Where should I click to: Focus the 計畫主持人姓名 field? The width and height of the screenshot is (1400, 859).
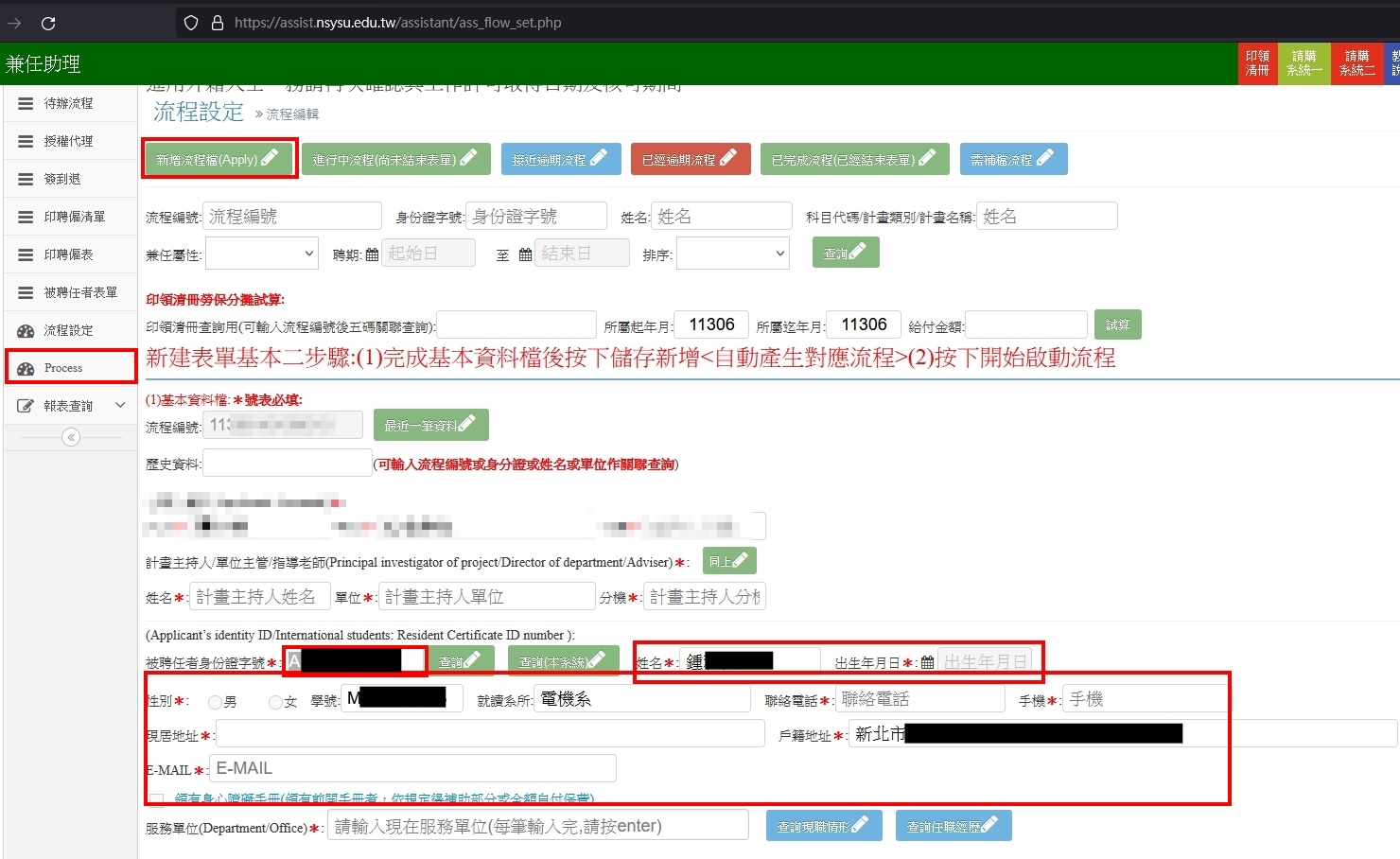pyautogui.click(x=259, y=597)
